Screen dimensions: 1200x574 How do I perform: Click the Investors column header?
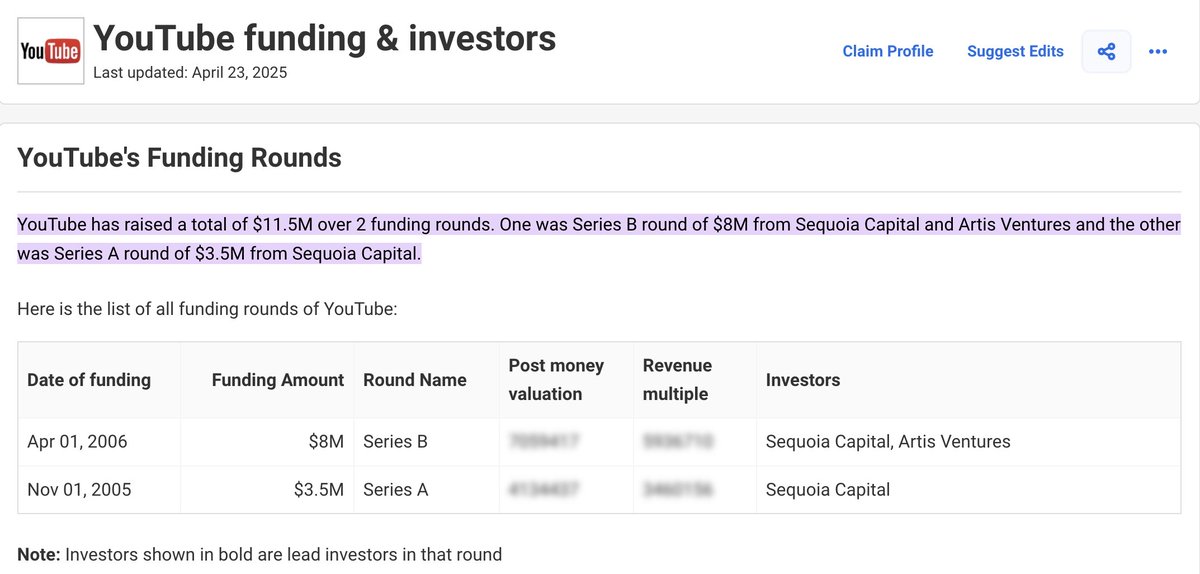coord(803,380)
